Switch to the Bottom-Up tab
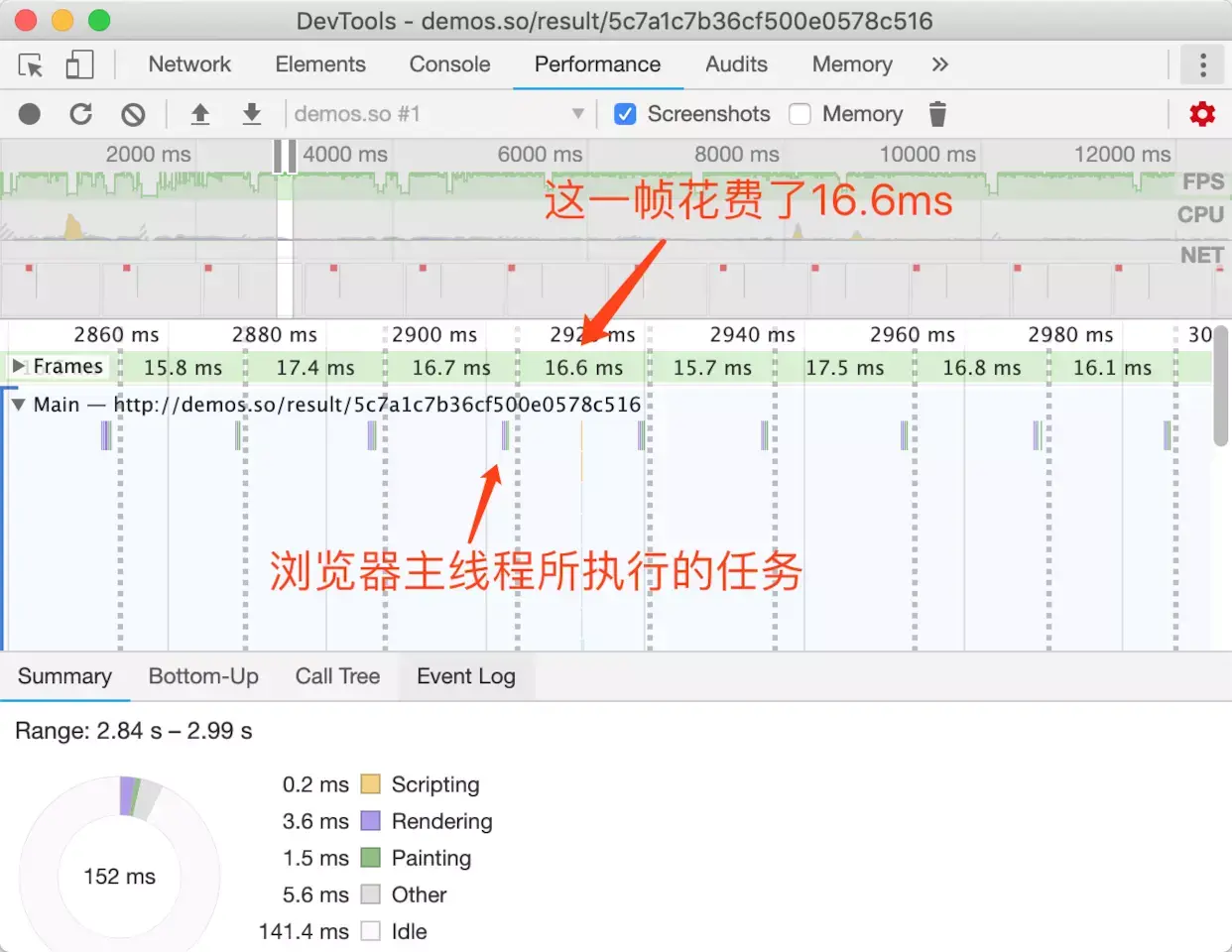 (203, 676)
